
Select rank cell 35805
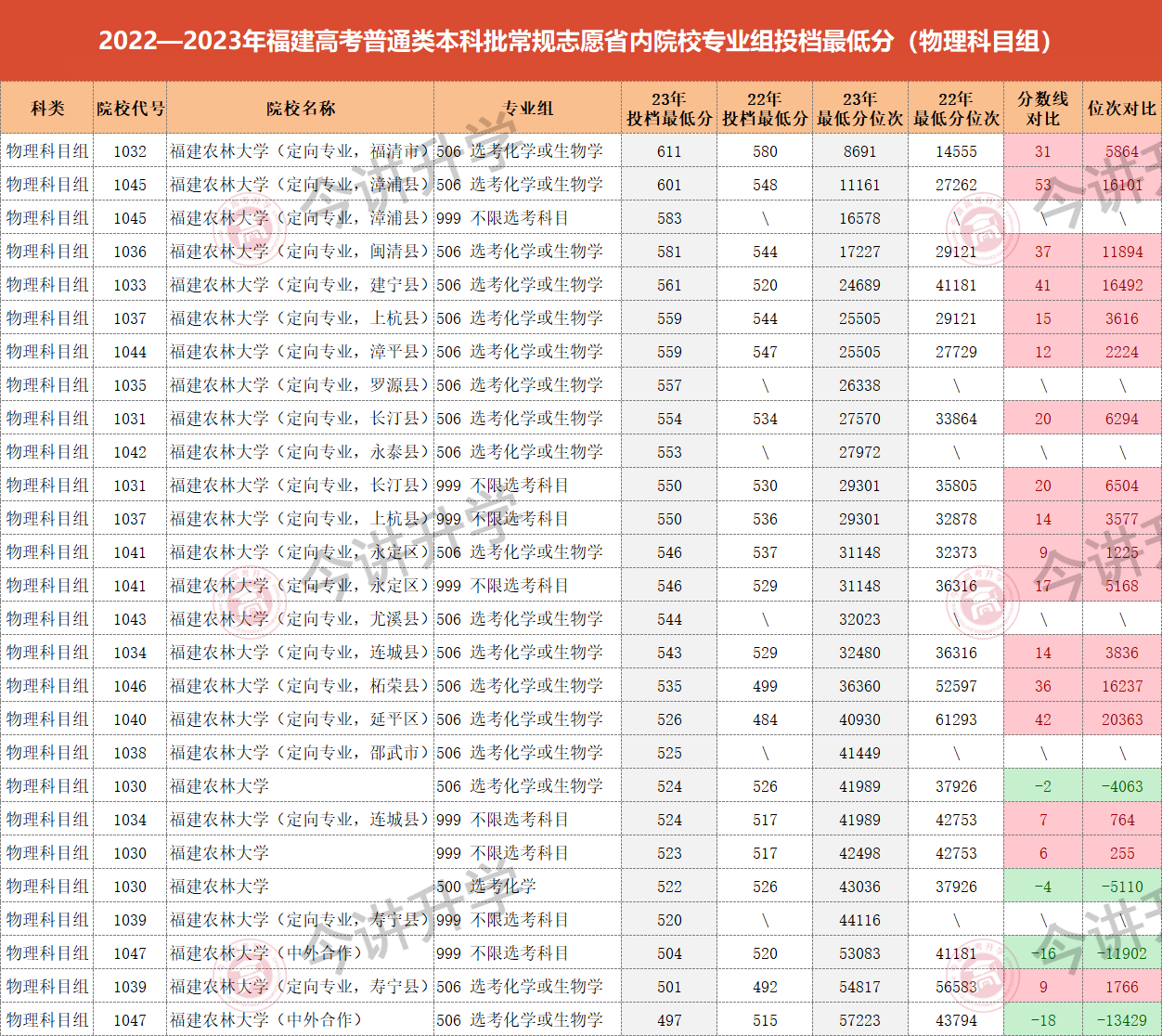pyautogui.click(x=956, y=486)
